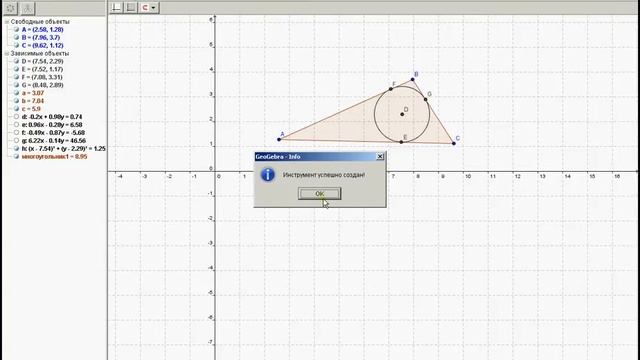Viewport: 640px width, 360px height.
Task: Collapse the Свободные объекты tree group
Action: (x=7, y=22)
